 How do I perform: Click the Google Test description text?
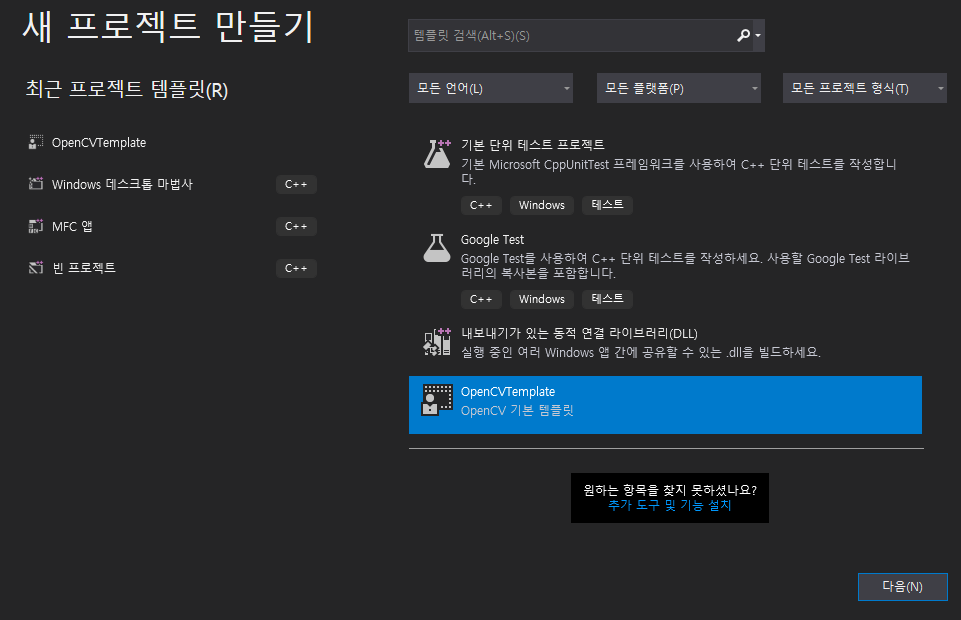tap(685, 266)
